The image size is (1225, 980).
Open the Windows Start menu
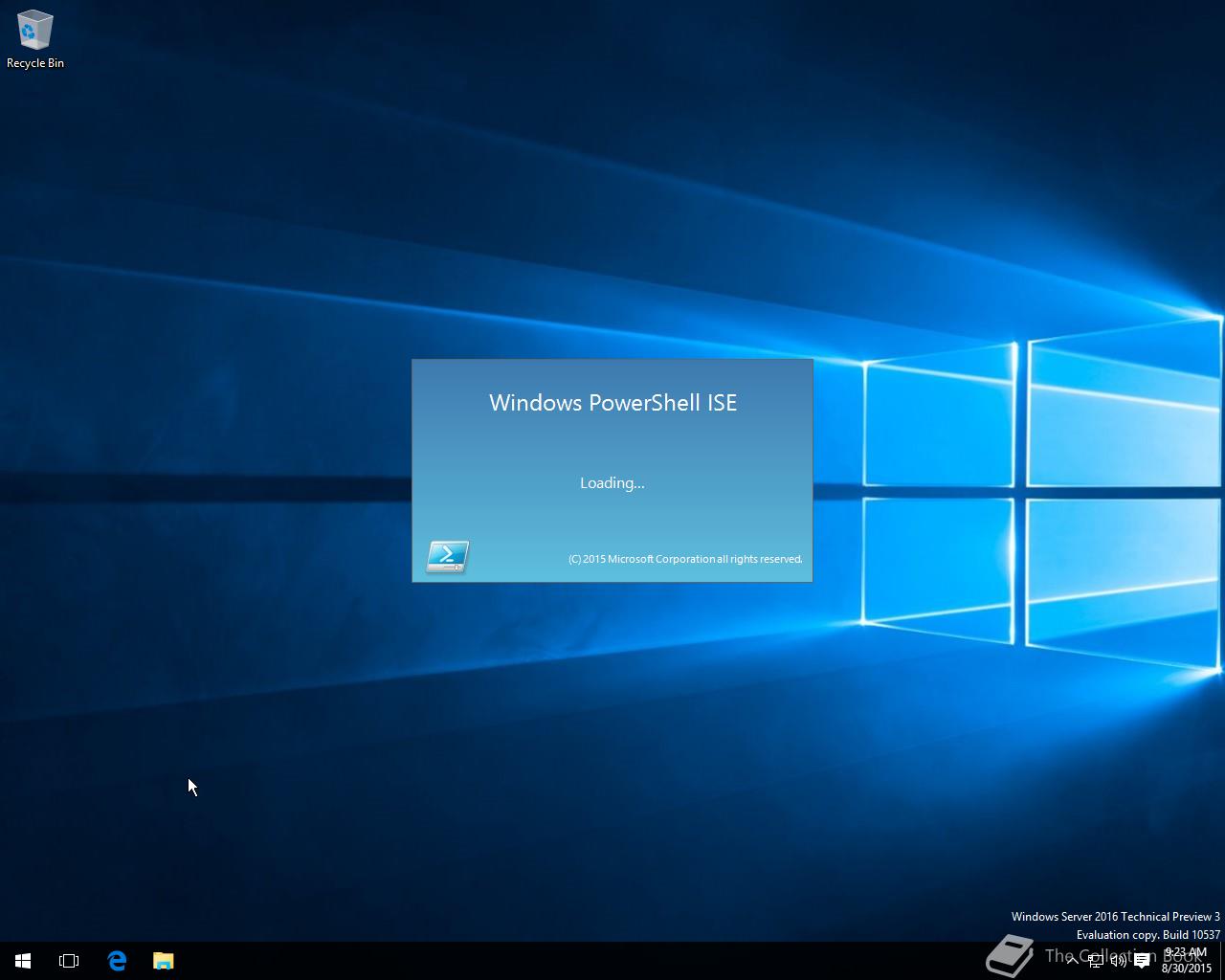pos(23,961)
